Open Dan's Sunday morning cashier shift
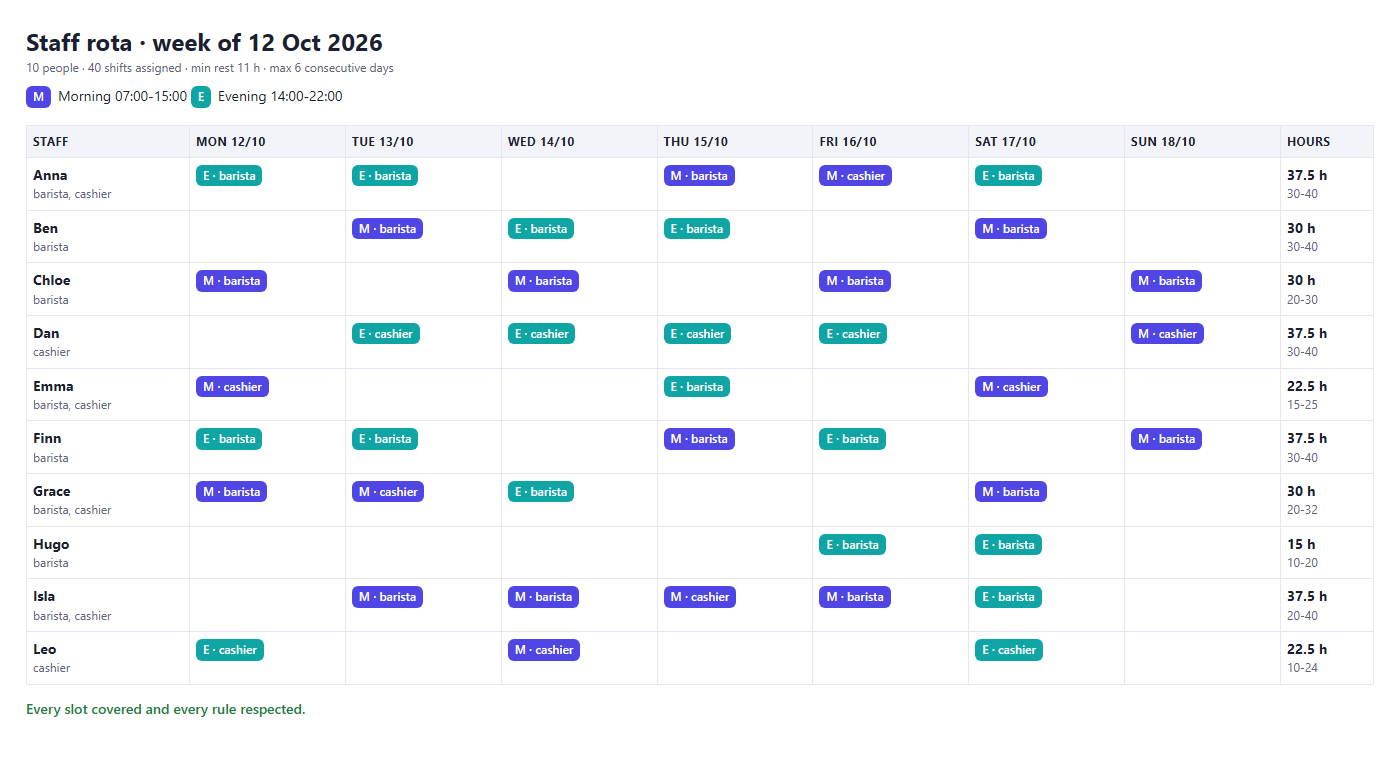This screenshot has width=1400, height=760. coord(1167,334)
